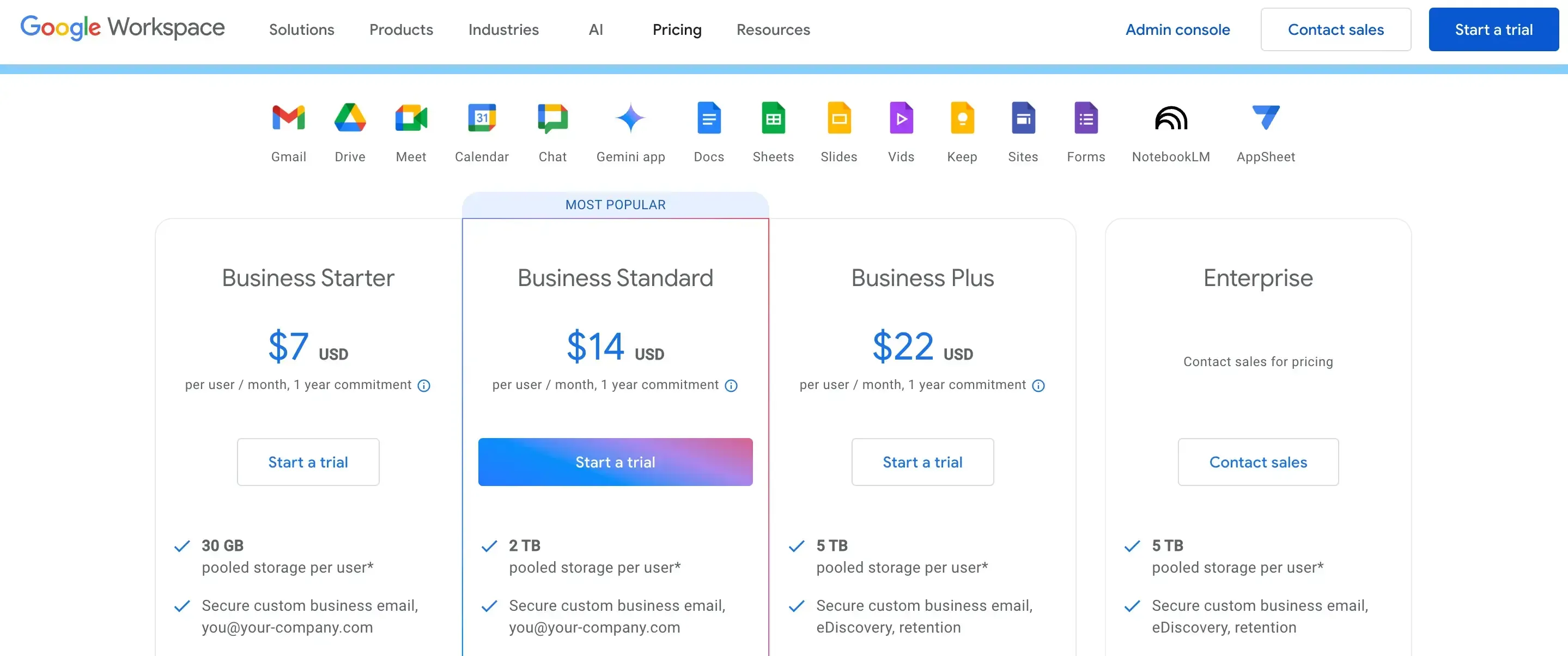This screenshot has width=1568, height=656.
Task: Click the info icon beside Business Plus pricing
Action: tap(1038, 385)
